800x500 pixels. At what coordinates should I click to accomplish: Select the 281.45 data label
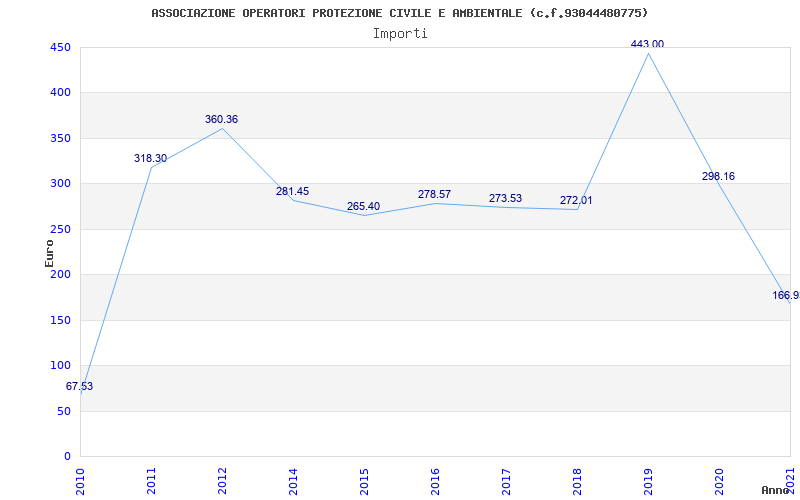292,191
